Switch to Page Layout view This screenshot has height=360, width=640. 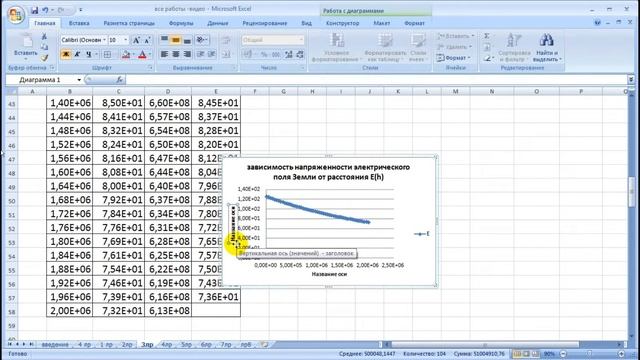[526, 354]
